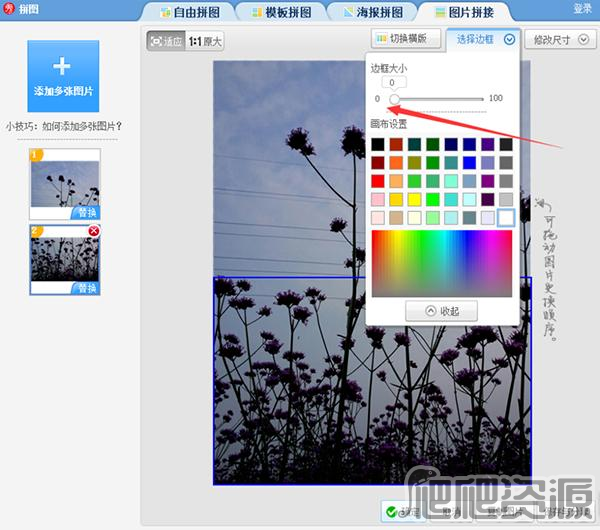
Task: Click the 边框大小 value input box
Action: [392, 83]
